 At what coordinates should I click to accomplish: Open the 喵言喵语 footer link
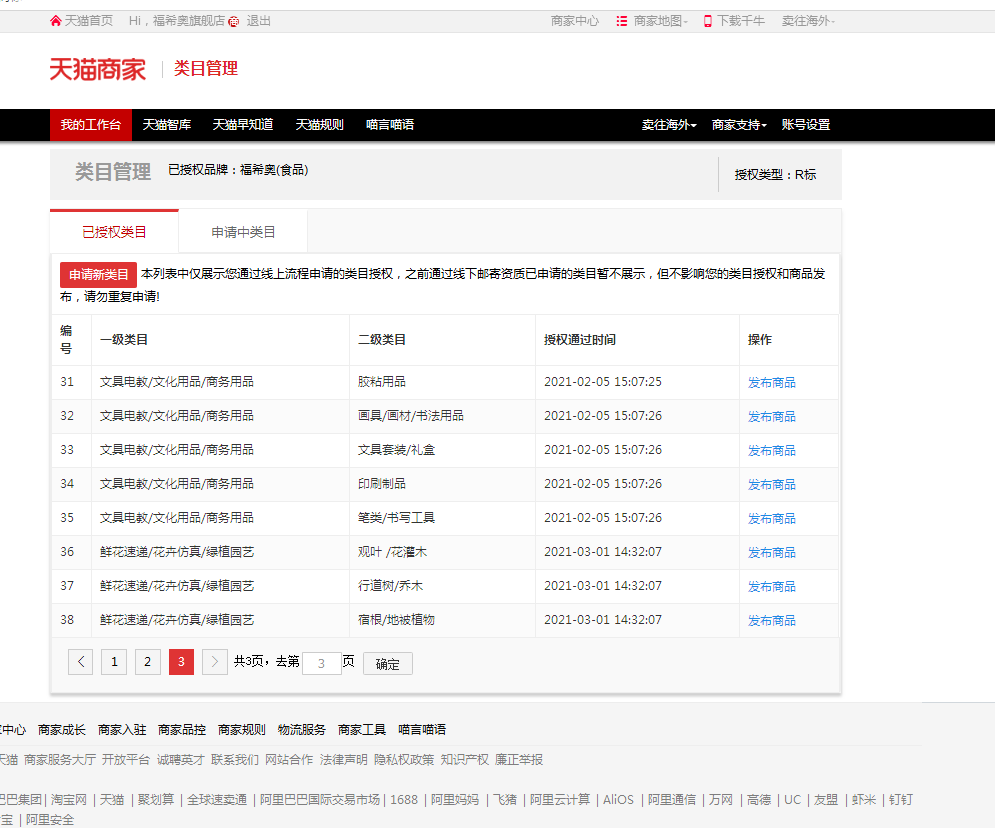pos(422,730)
